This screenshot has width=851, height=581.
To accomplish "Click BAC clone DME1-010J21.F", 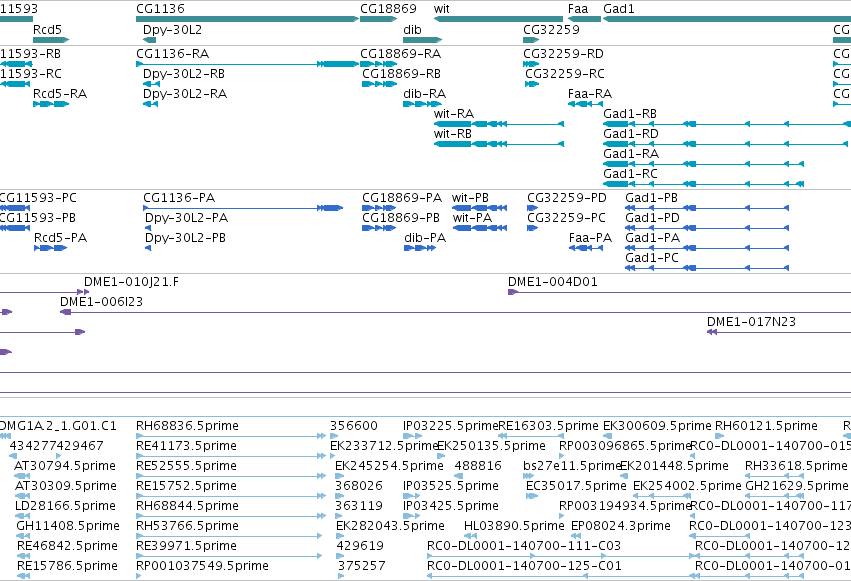I will click(x=131, y=282).
